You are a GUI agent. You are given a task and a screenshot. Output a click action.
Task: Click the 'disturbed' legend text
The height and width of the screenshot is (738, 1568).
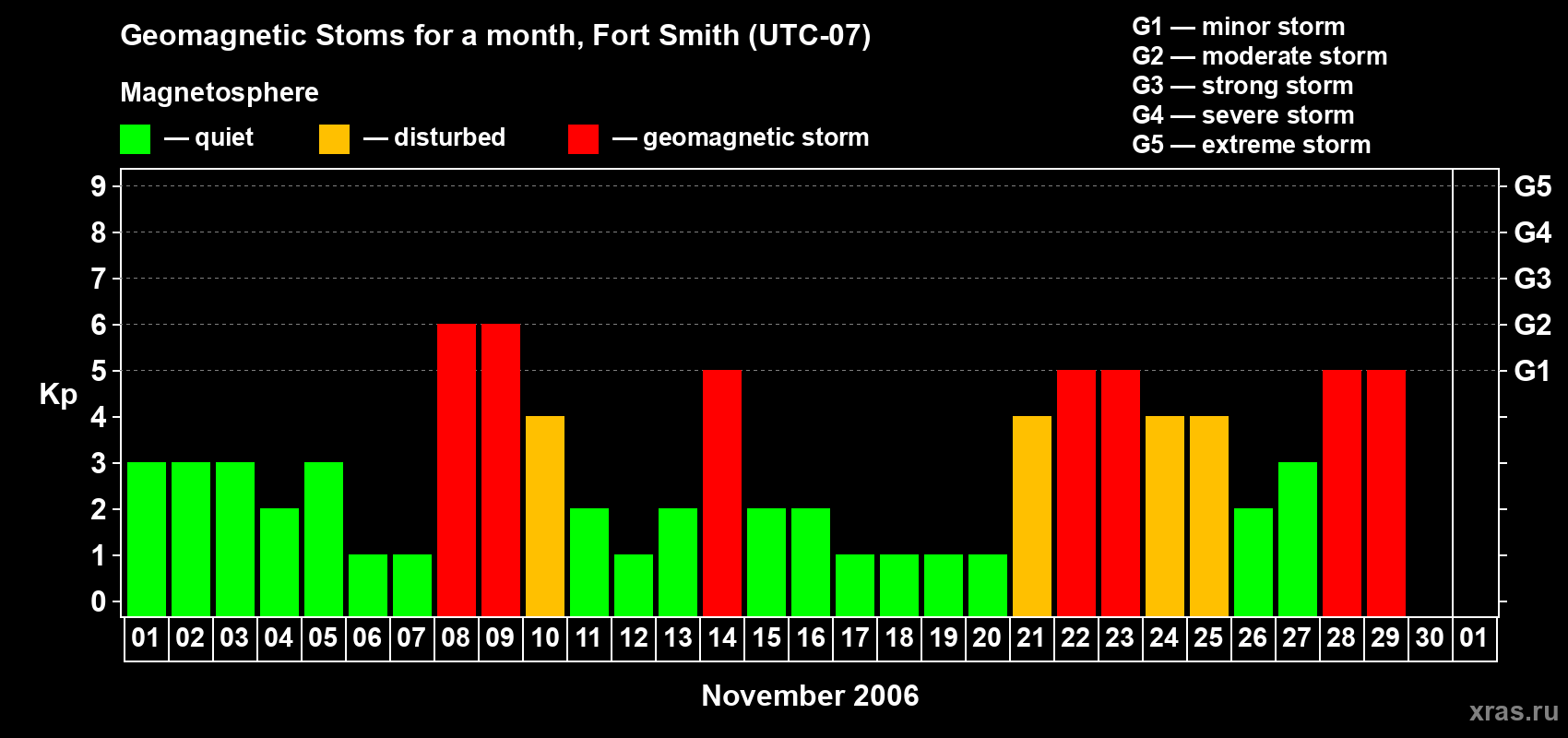449,137
